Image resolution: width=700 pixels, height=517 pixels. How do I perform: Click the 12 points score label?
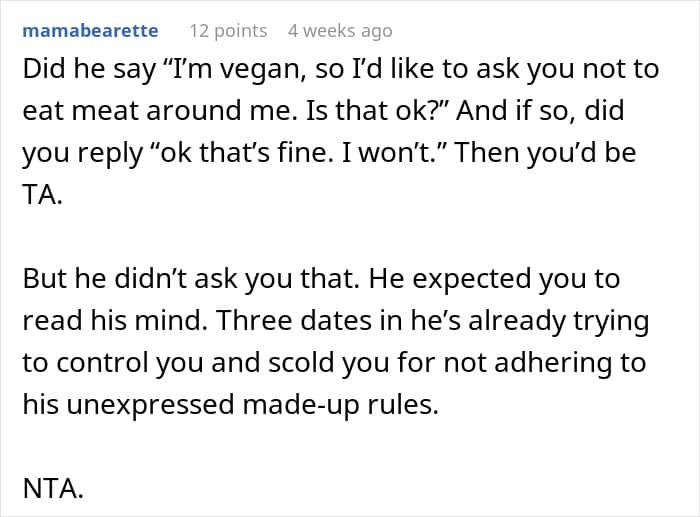coord(228,31)
